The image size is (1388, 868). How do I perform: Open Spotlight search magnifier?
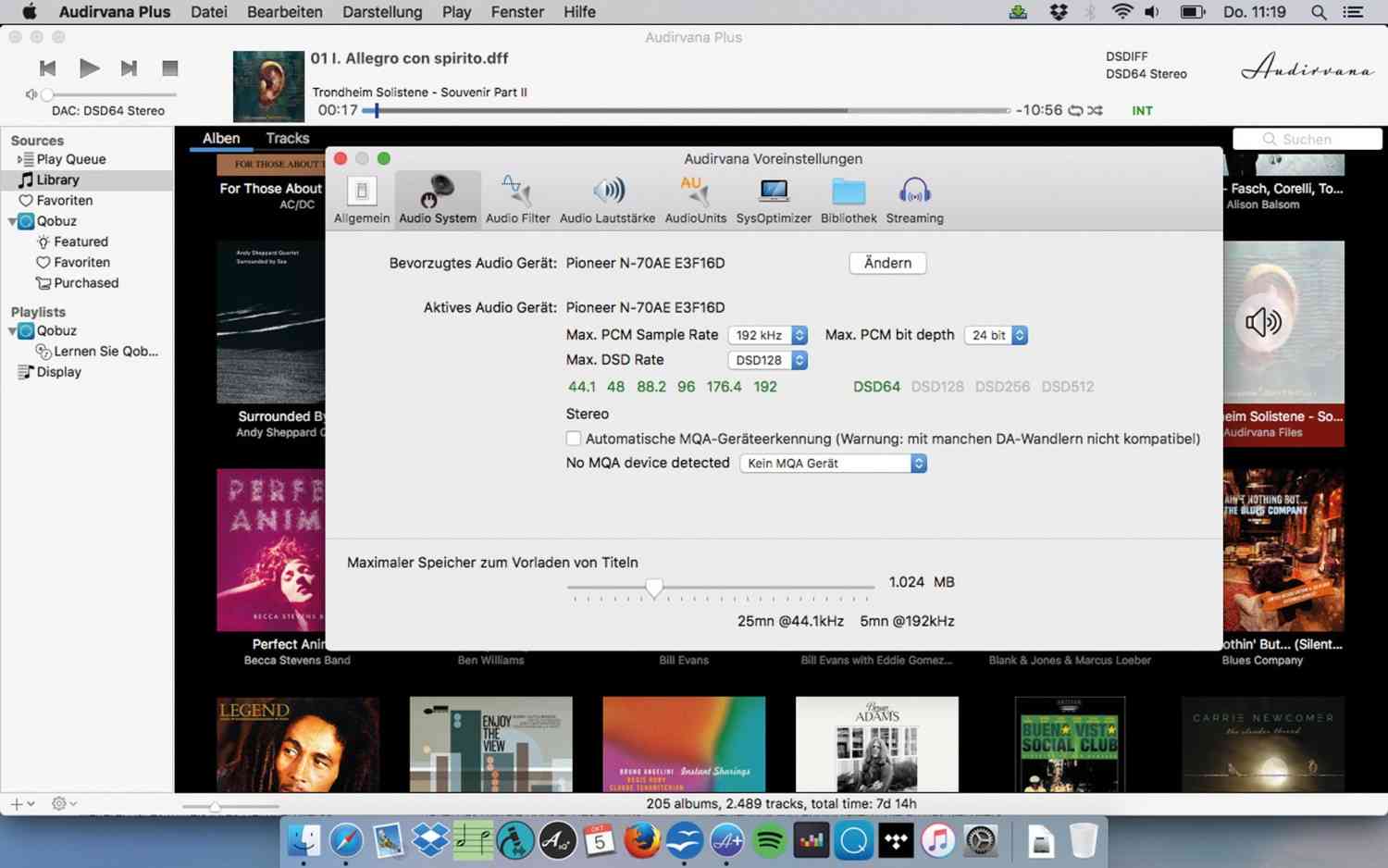click(x=1319, y=12)
